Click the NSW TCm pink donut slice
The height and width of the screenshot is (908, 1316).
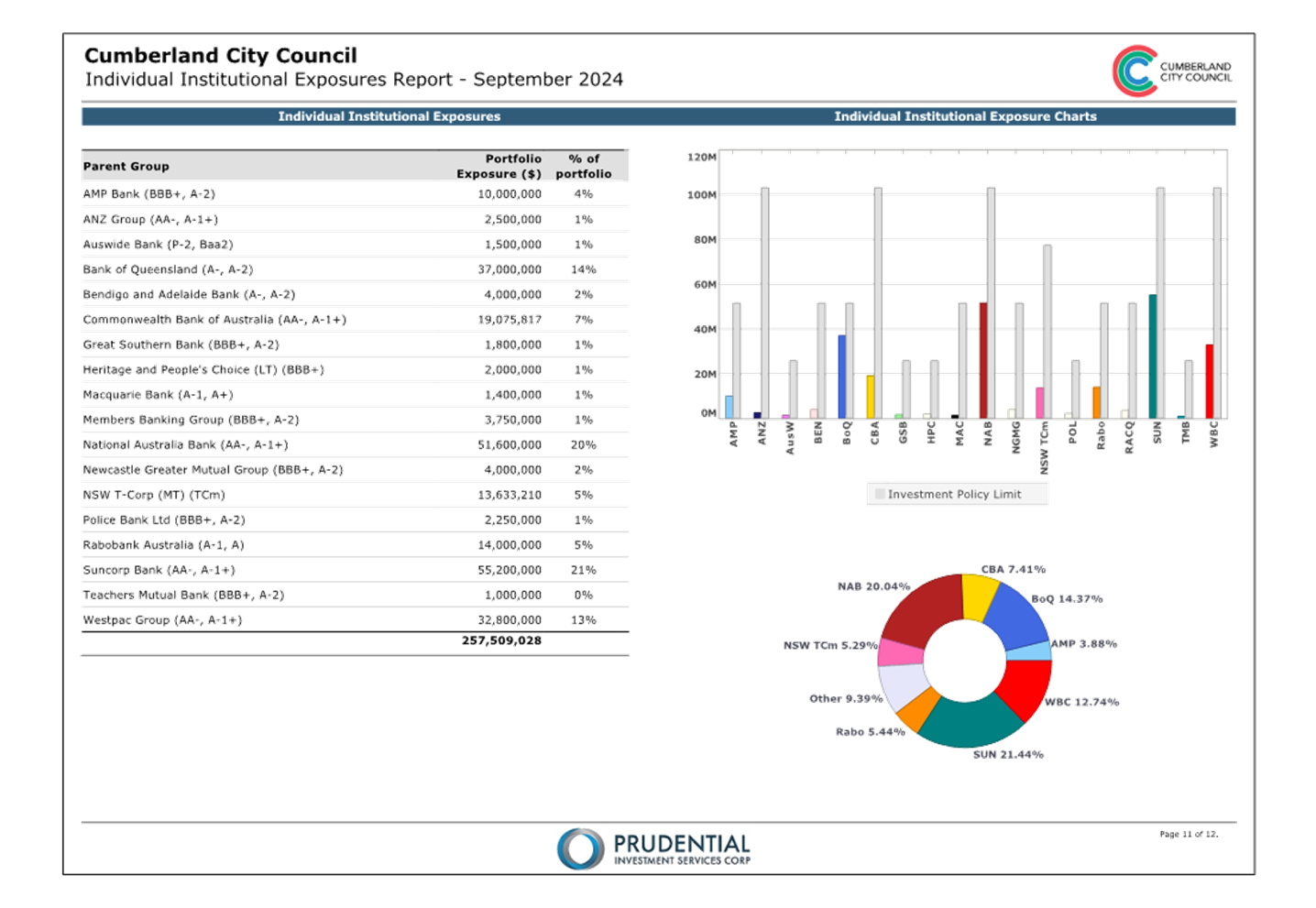(x=900, y=652)
